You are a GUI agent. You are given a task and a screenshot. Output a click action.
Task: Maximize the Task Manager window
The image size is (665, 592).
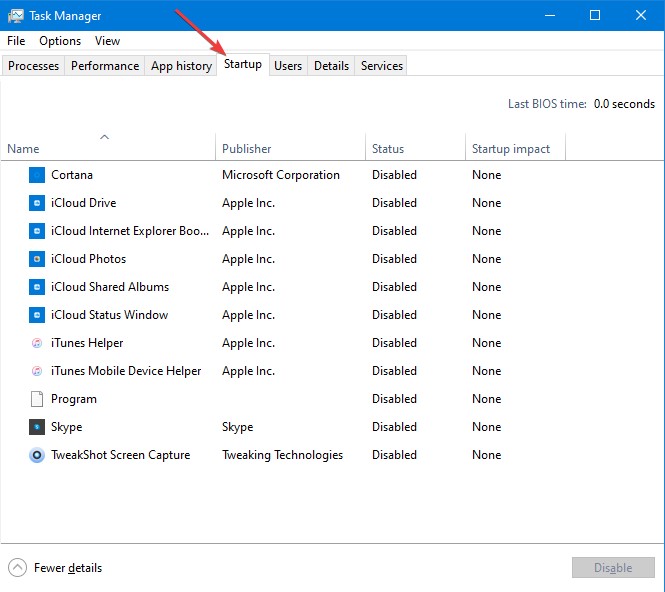point(595,15)
